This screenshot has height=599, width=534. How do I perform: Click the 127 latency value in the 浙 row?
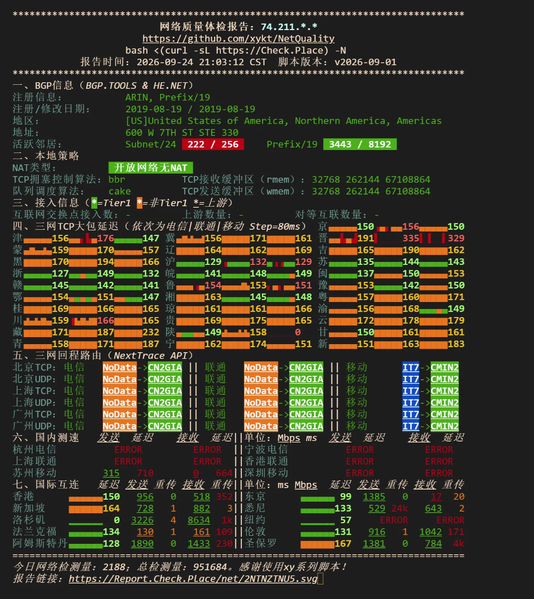pos(60,274)
